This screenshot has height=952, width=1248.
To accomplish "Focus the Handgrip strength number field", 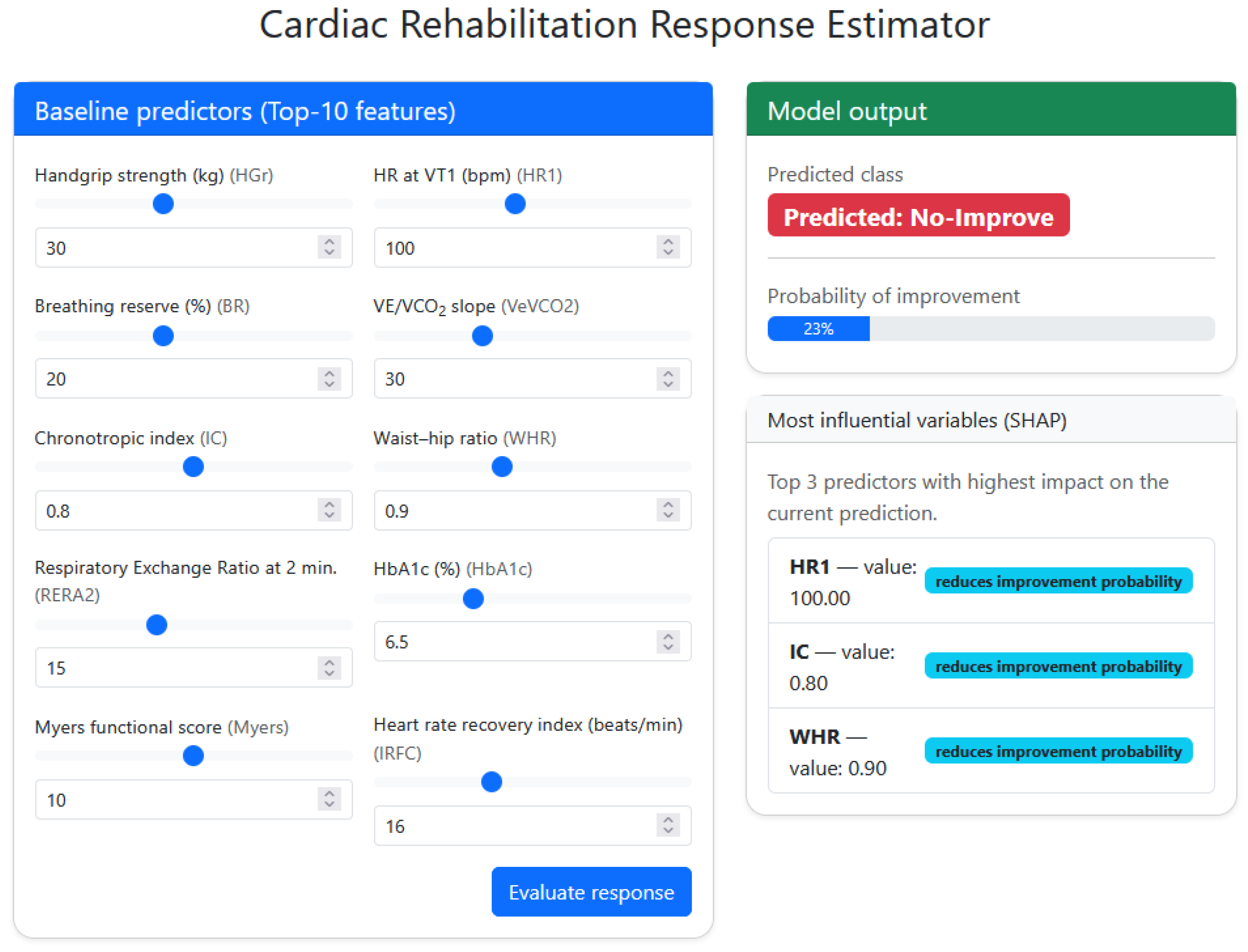I will click(x=176, y=248).
